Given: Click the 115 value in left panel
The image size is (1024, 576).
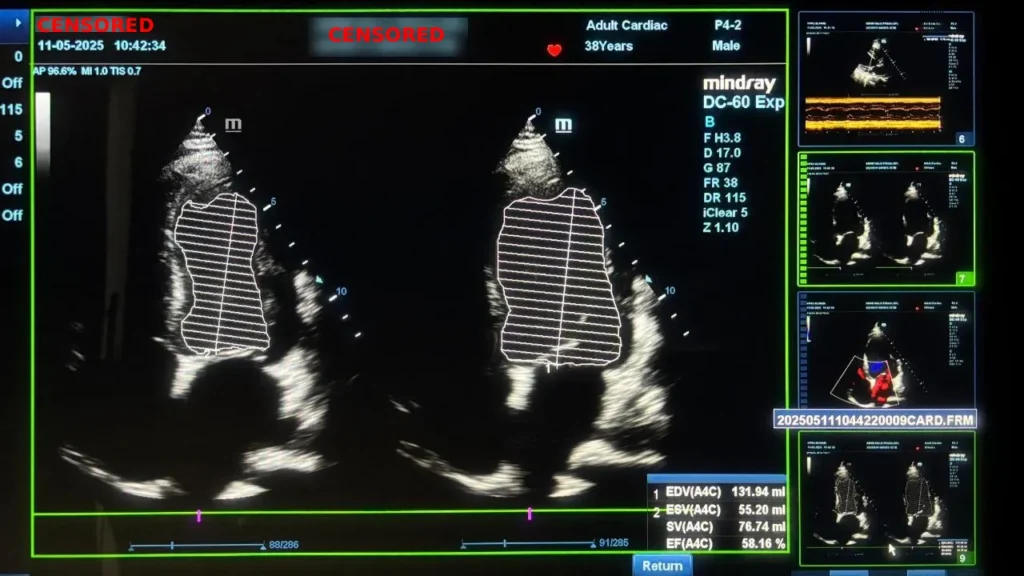Looking at the screenshot, I should pos(12,110).
